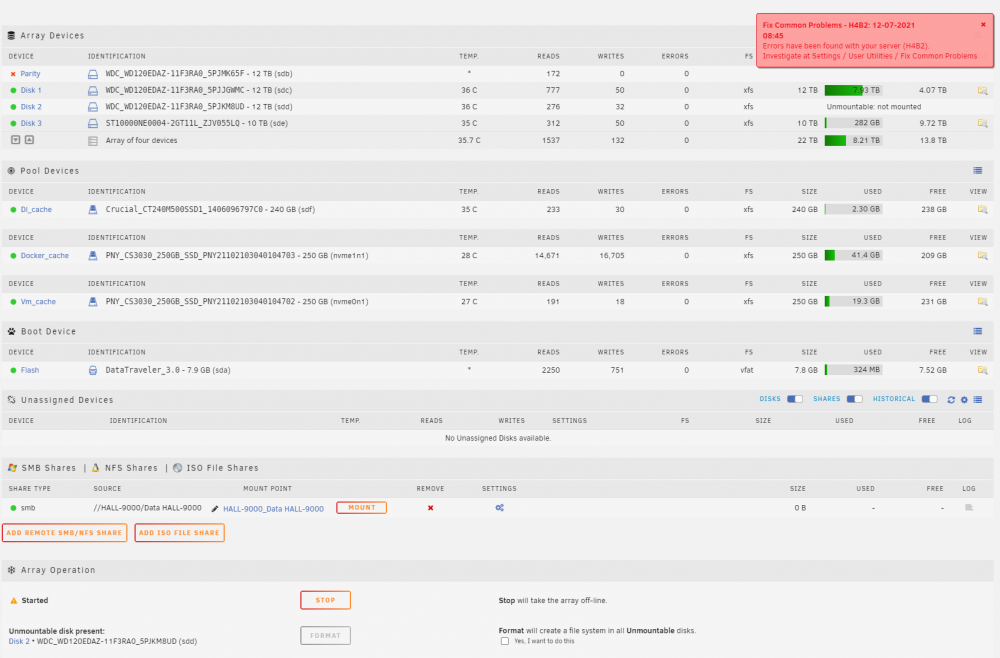
Task: Click the '//HALL-9000/Data HALL-9000' source text
Action: [x=147, y=508]
